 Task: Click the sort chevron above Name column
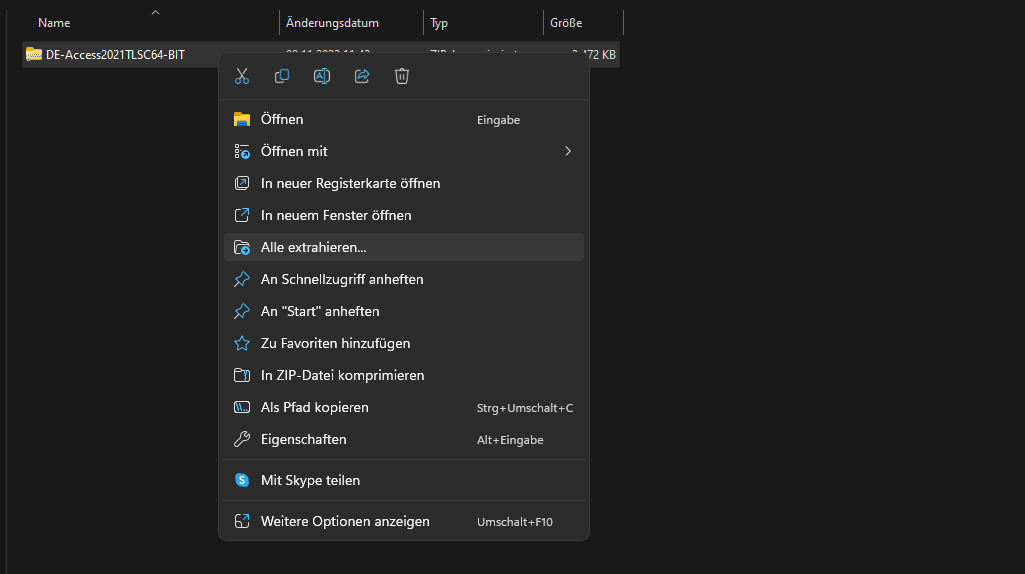(x=155, y=13)
